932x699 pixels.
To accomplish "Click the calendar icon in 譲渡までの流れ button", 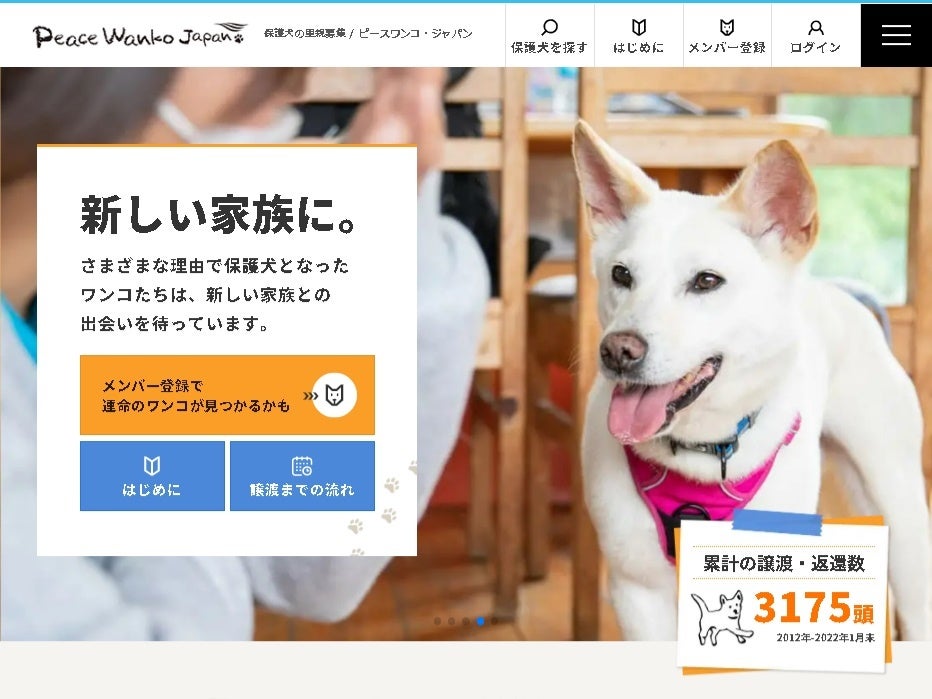I will (x=302, y=466).
